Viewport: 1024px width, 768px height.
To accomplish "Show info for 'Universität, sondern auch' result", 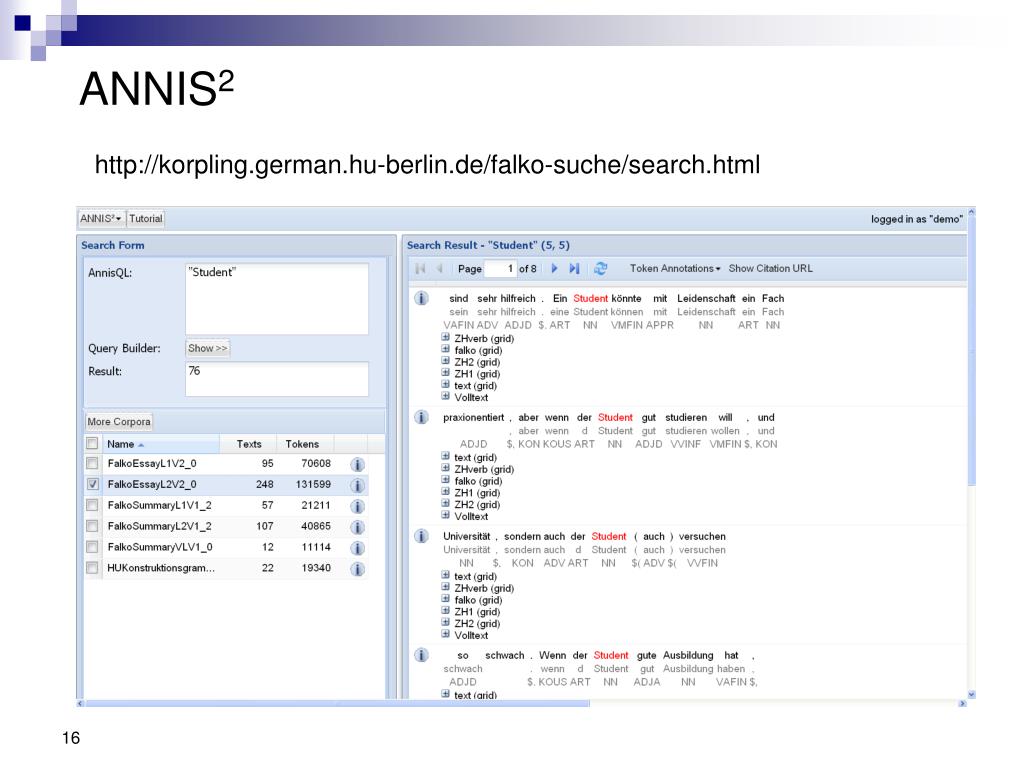I will pos(422,536).
